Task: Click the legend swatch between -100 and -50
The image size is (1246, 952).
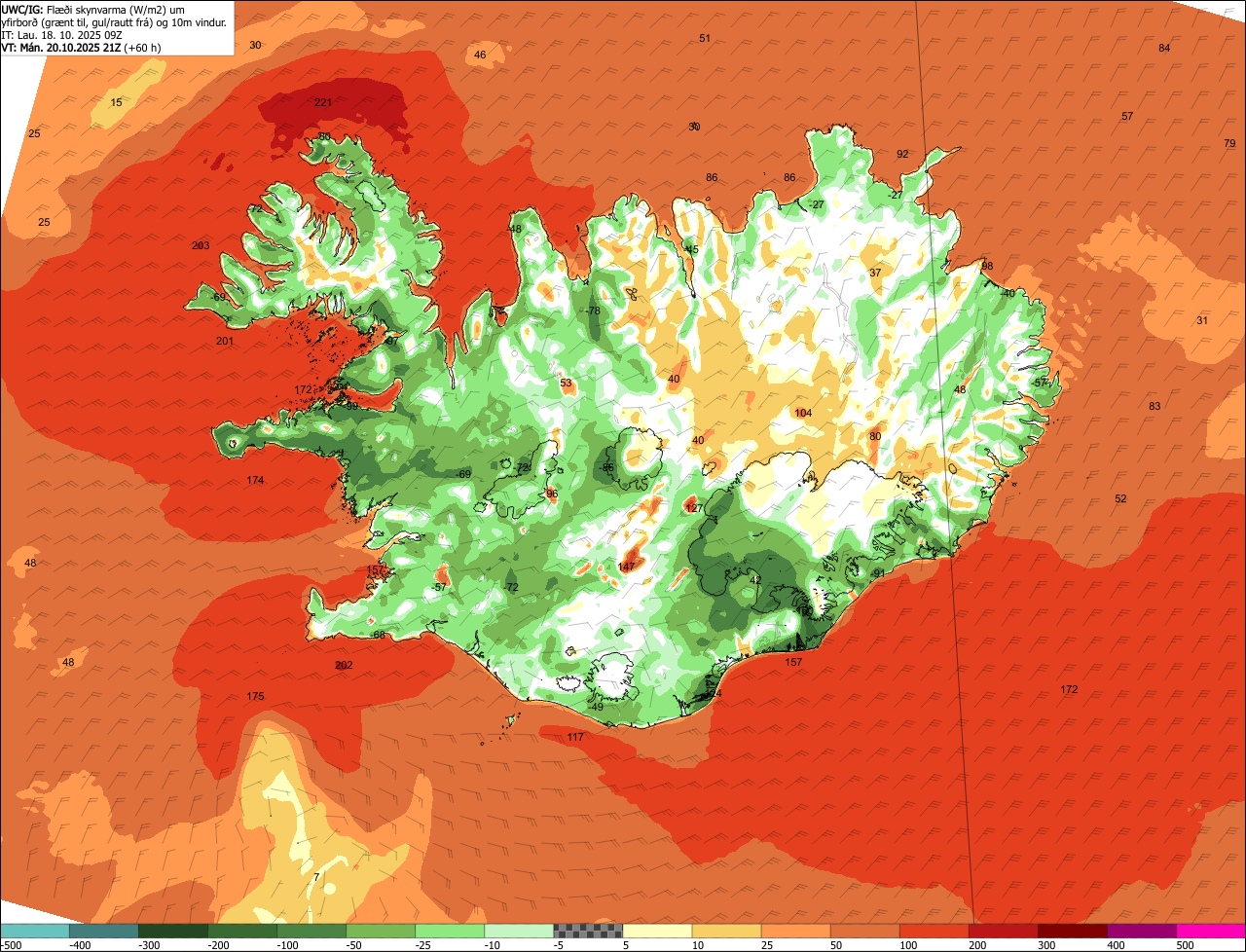Action: point(311,931)
